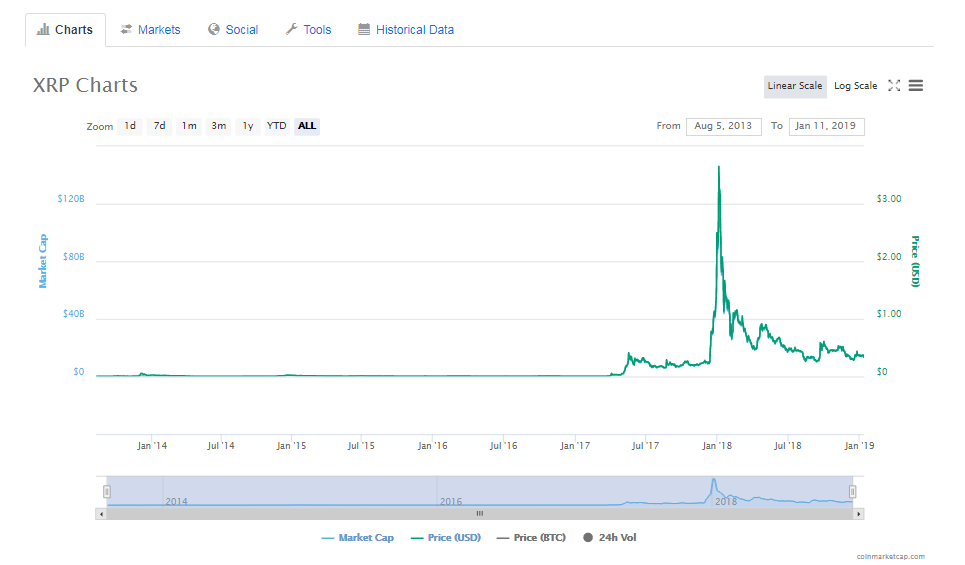The height and width of the screenshot is (565, 965).
Task: Click the 2016 marker in navigator
Action: click(x=450, y=502)
